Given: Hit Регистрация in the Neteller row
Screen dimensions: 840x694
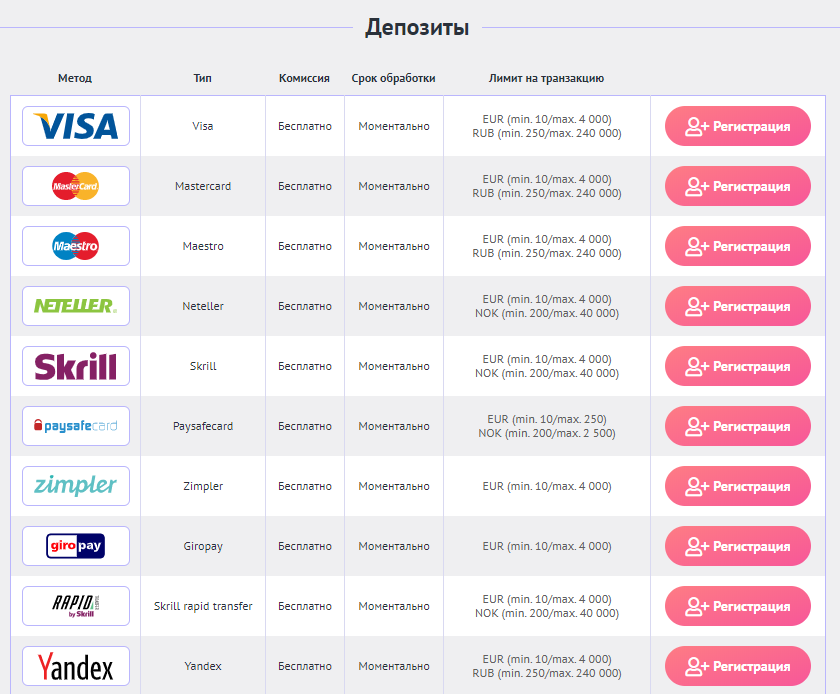Looking at the screenshot, I should click(738, 306).
